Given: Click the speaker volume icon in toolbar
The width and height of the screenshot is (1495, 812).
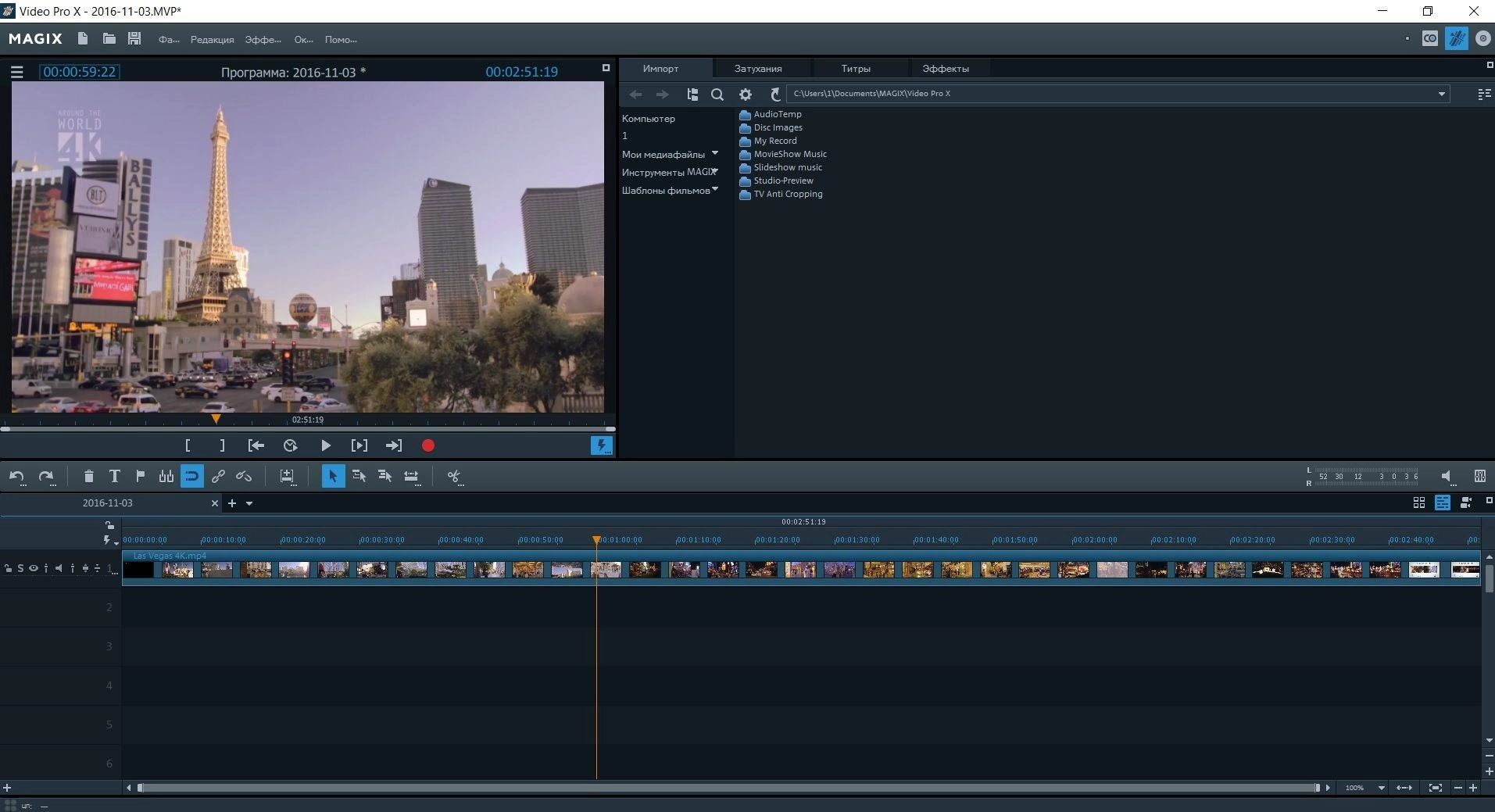Looking at the screenshot, I should (x=1447, y=476).
